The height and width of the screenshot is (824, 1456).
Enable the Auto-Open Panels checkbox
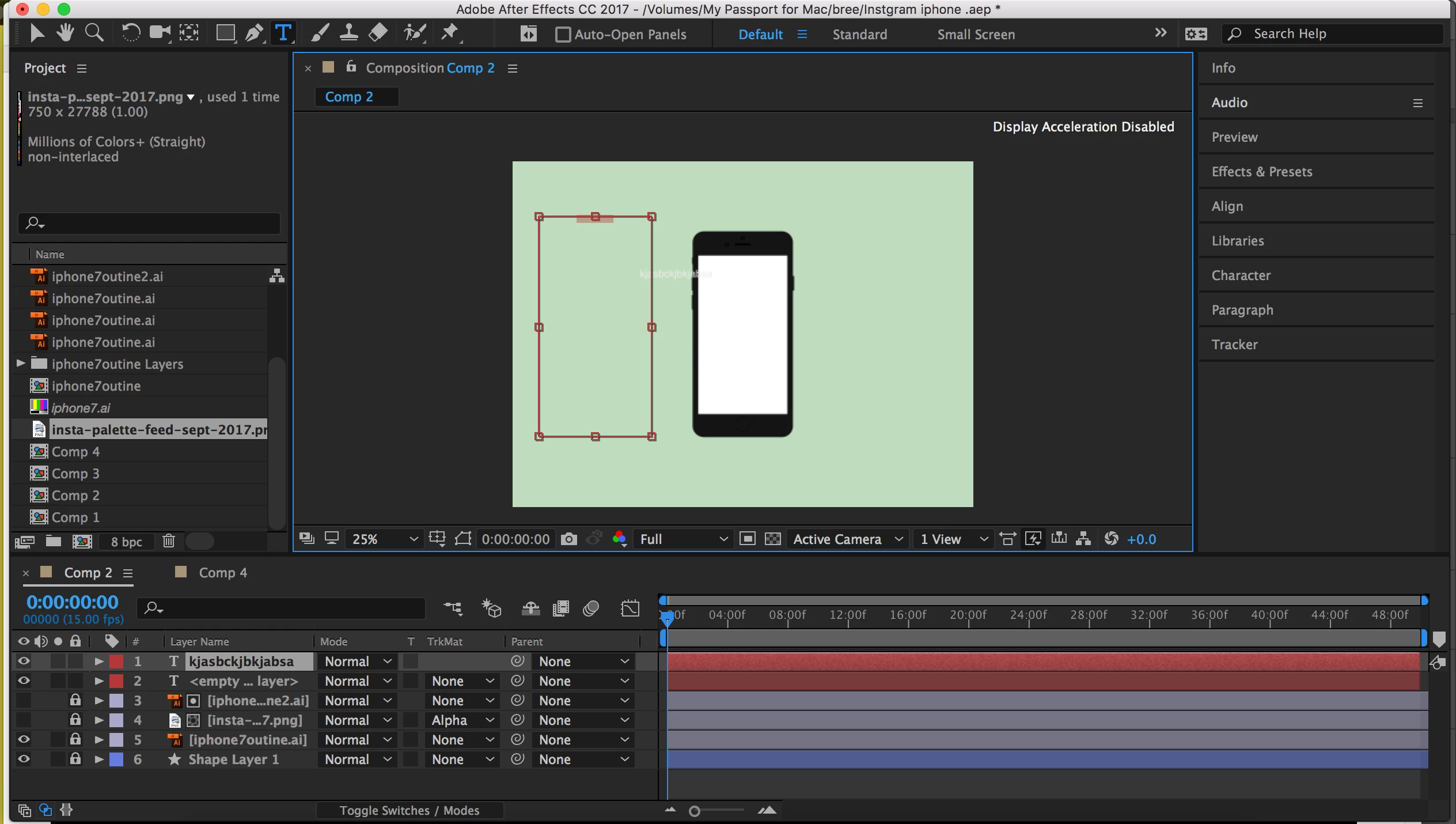coord(563,35)
